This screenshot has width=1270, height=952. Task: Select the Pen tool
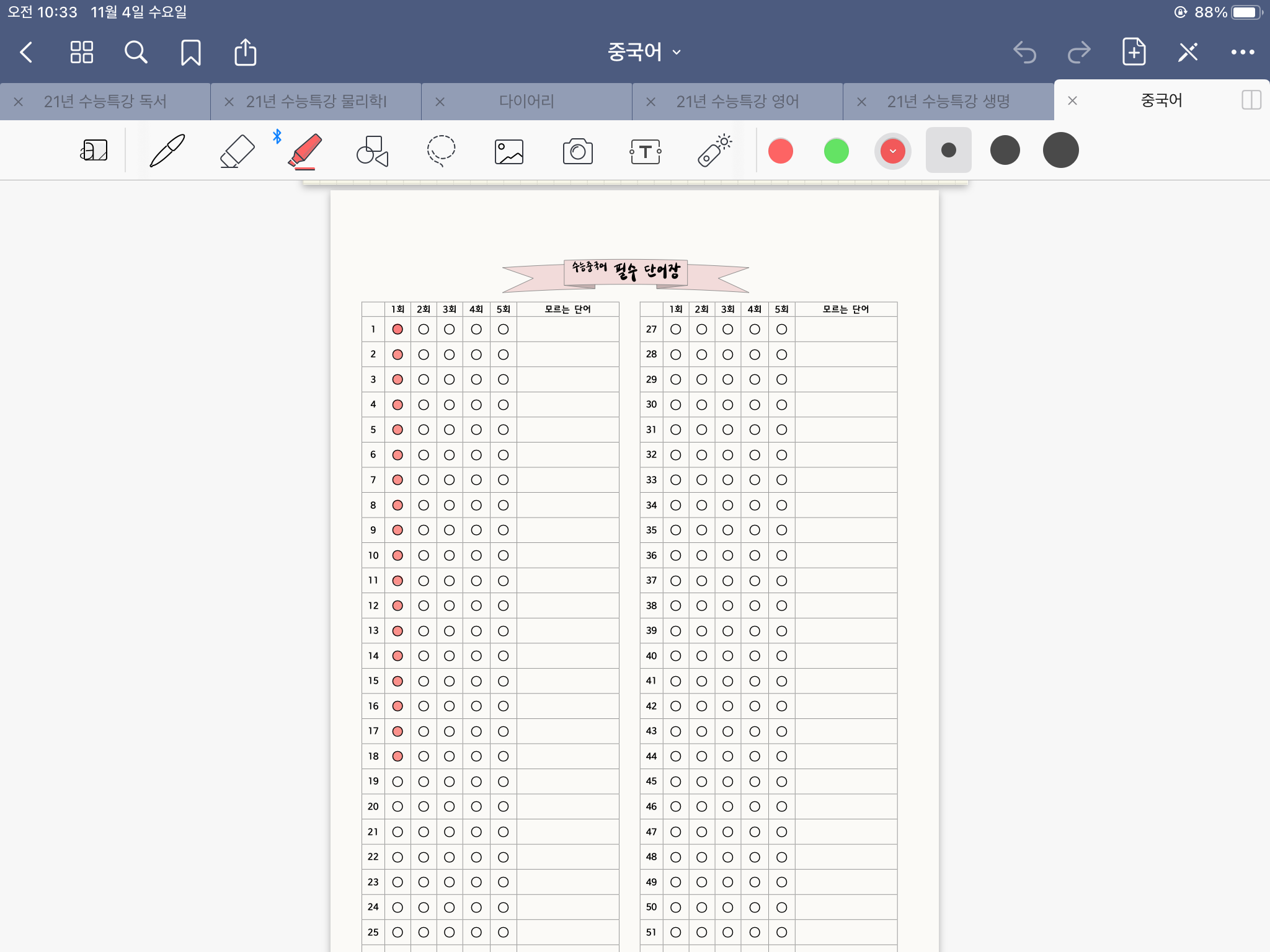coord(167,151)
